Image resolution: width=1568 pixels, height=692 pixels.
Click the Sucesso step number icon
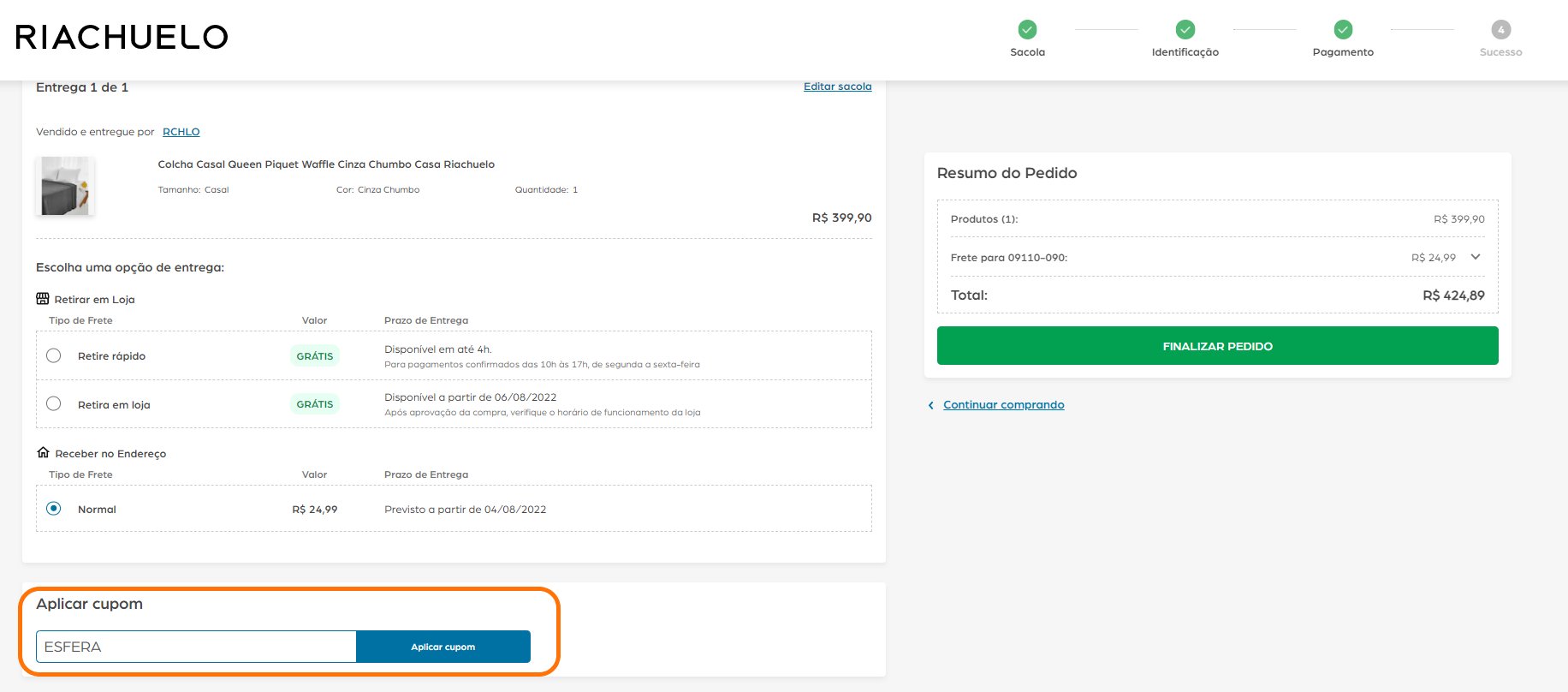[x=1500, y=30]
